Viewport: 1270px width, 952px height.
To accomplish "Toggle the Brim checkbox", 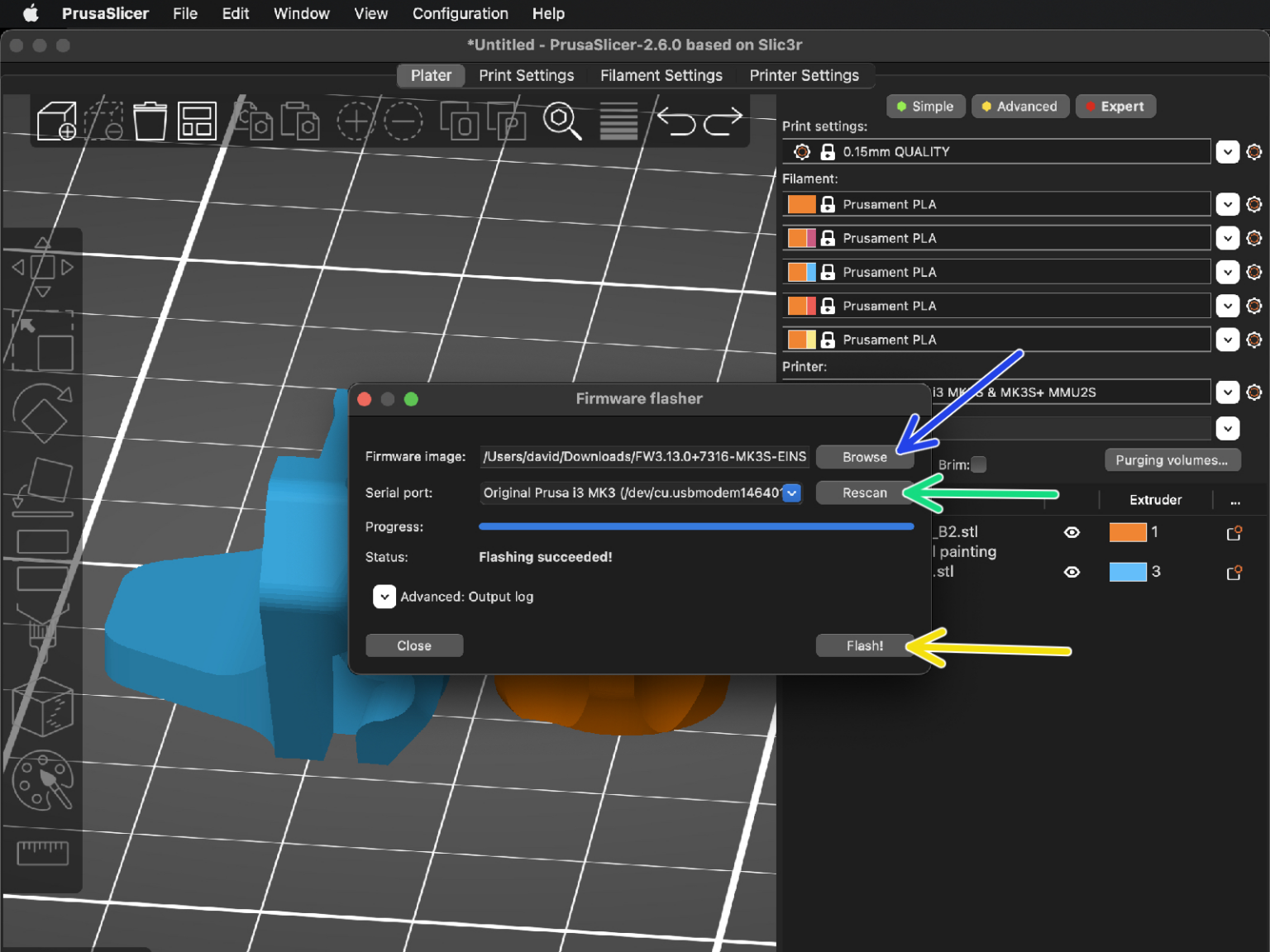I will 979,464.
